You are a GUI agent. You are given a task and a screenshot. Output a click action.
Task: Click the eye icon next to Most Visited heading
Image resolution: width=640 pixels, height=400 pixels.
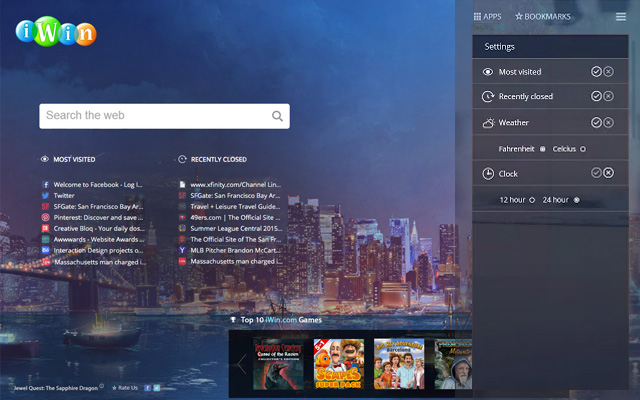pos(44,159)
